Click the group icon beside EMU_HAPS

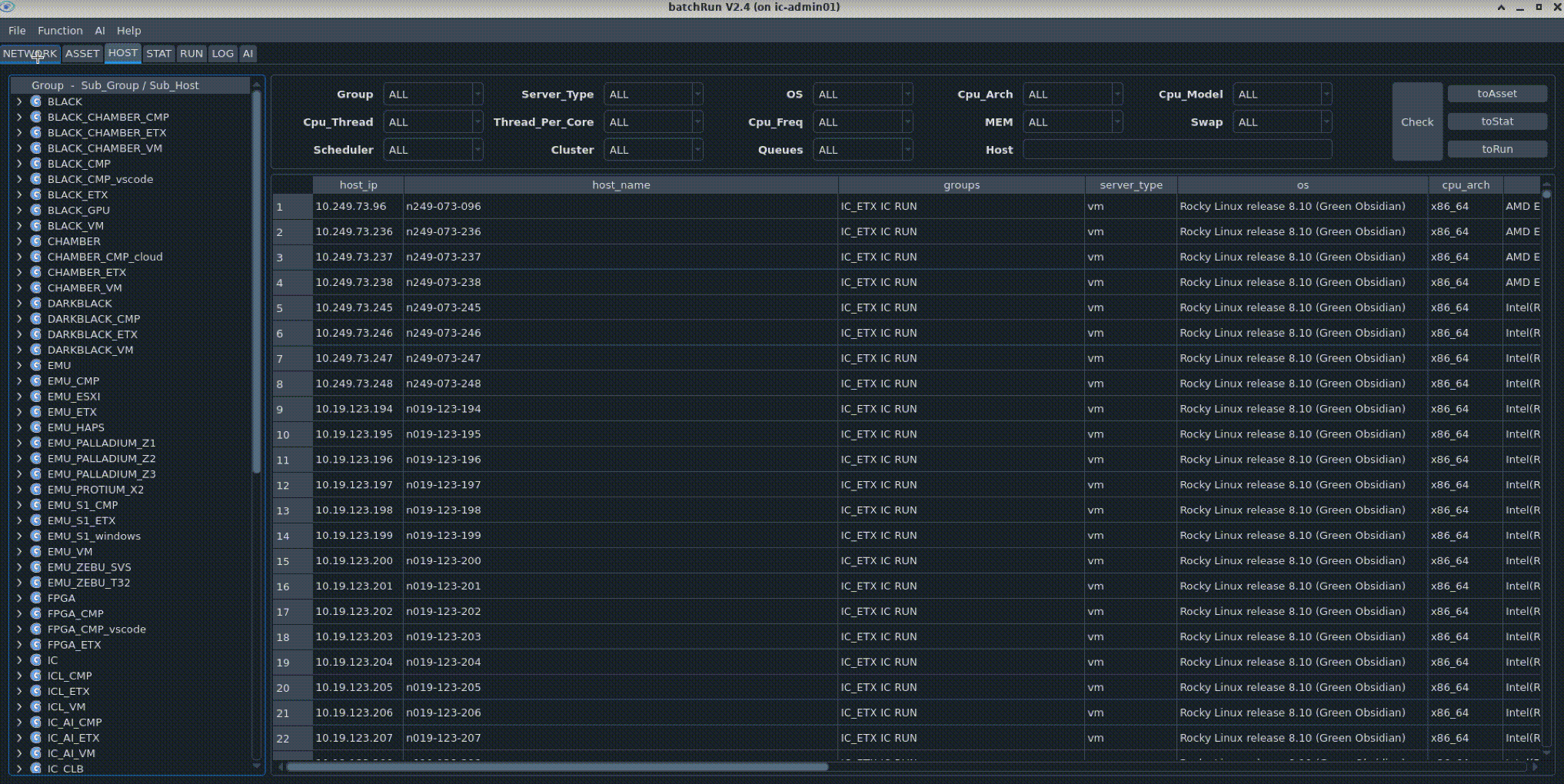click(x=35, y=427)
